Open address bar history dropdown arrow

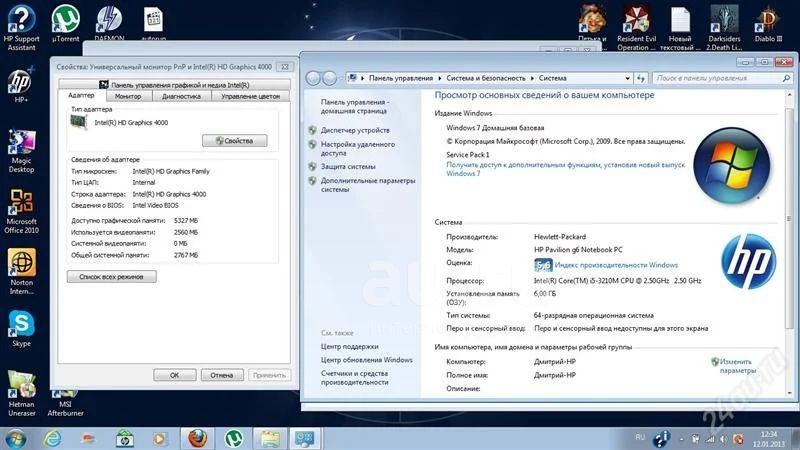tap(628, 78)
